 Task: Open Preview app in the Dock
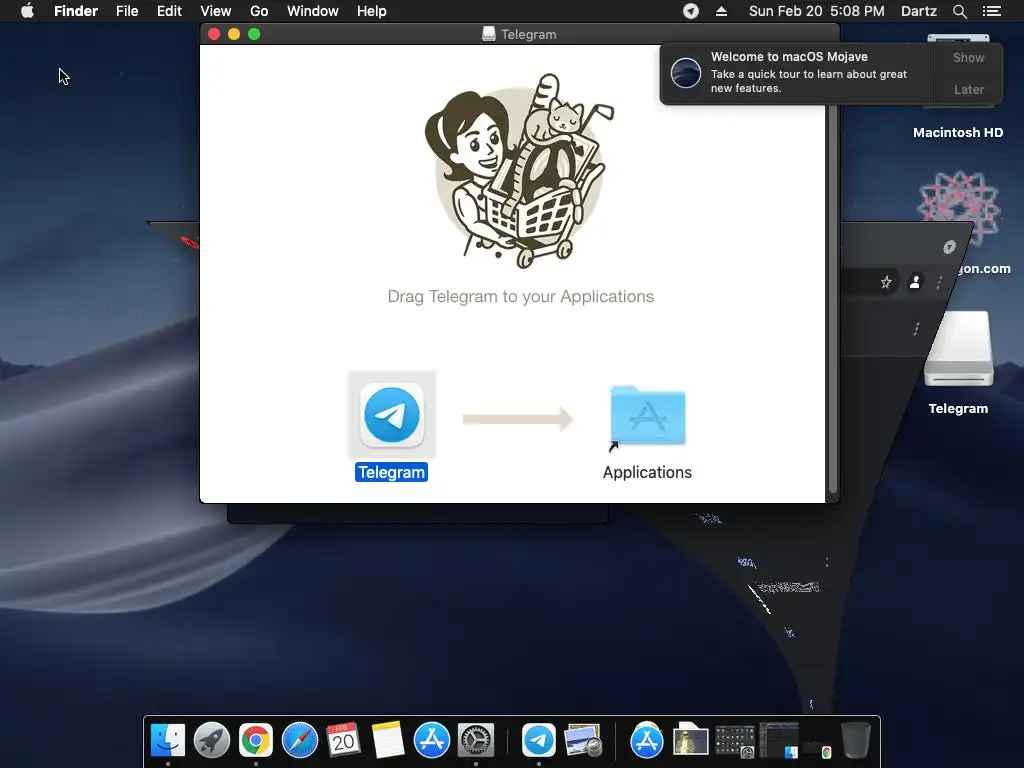pos(583,741)
